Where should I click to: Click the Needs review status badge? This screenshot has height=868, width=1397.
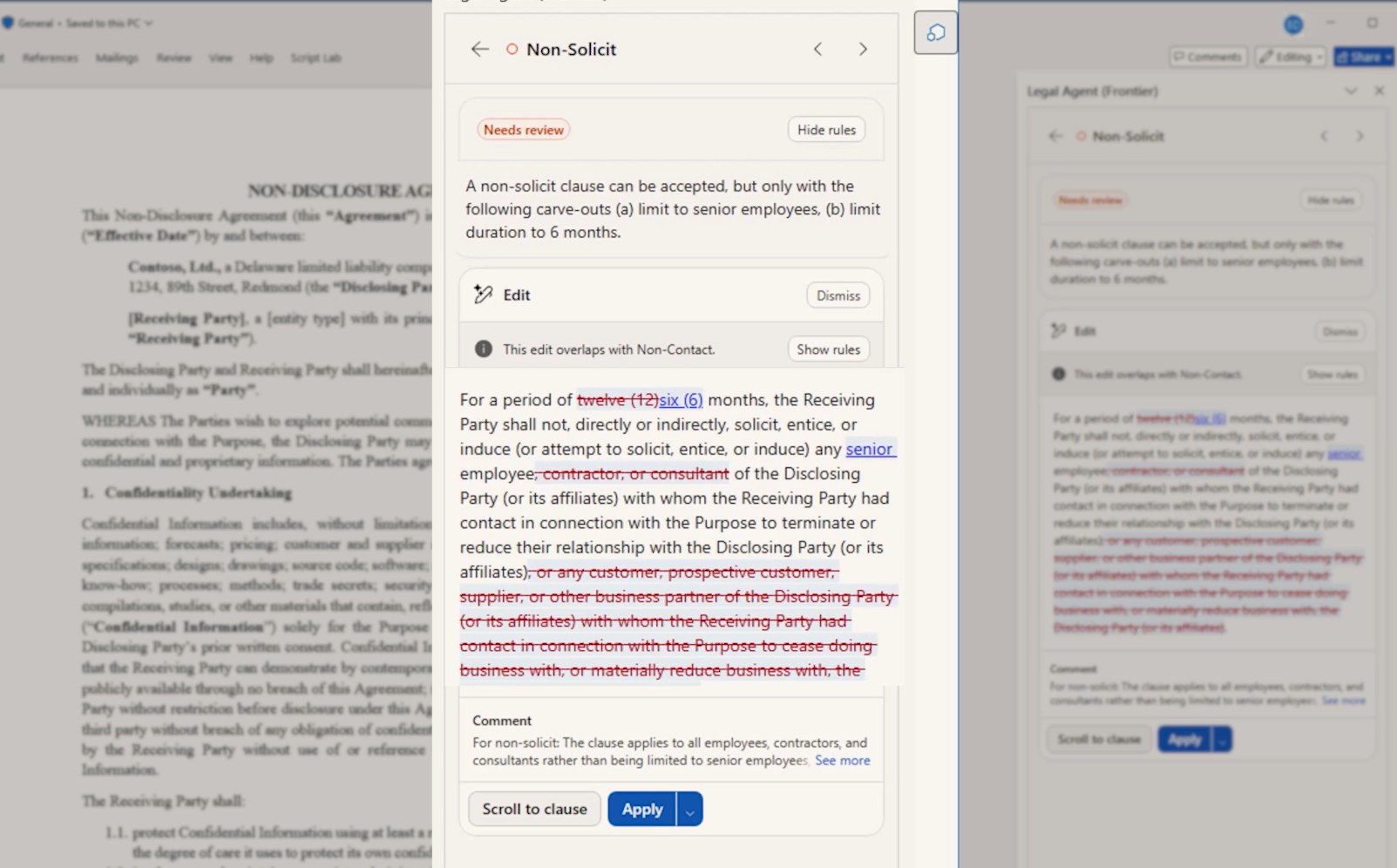coord(523,130)
